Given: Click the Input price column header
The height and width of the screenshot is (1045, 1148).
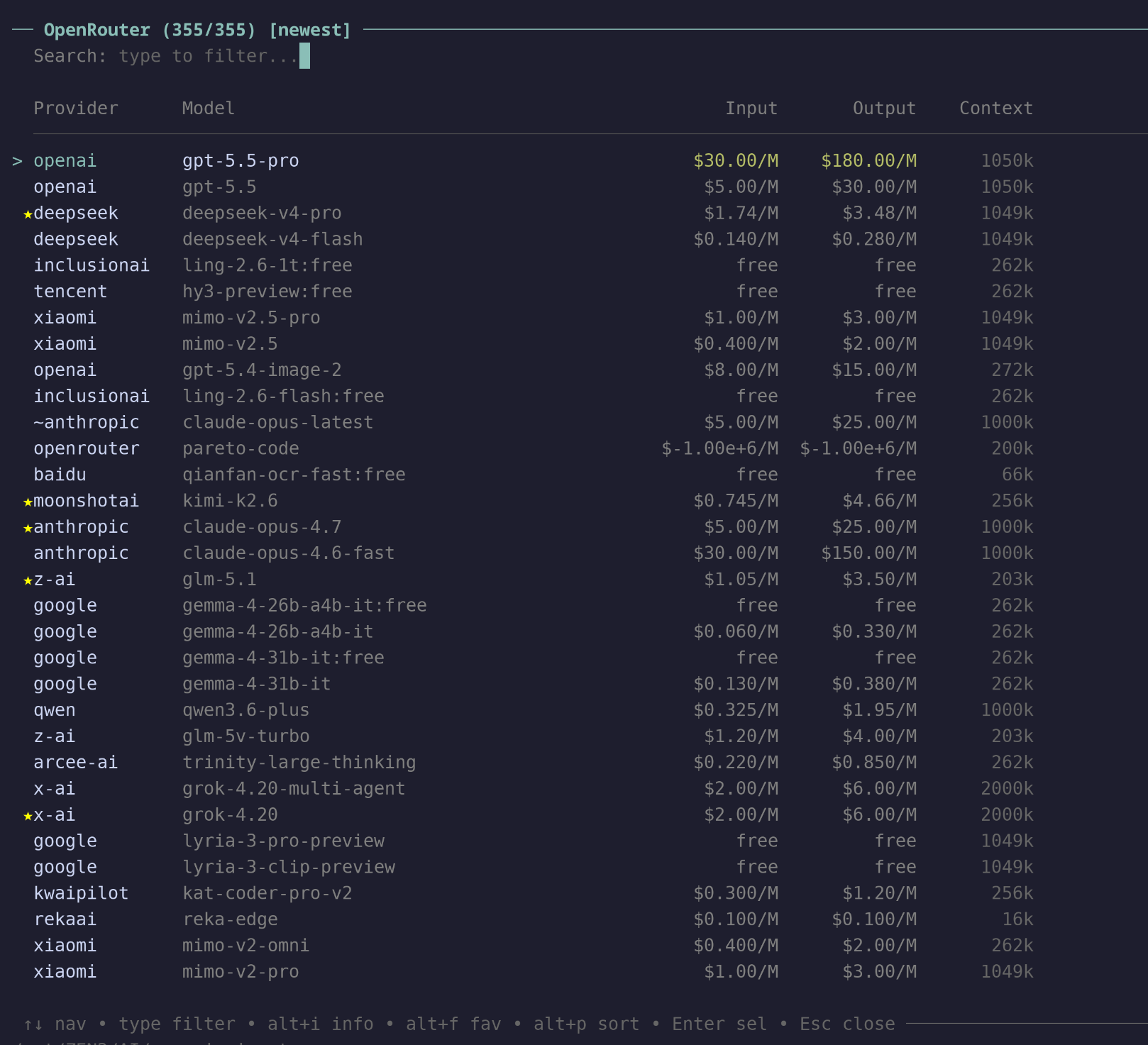Looking at the screenshot, I should coord(751,109).
